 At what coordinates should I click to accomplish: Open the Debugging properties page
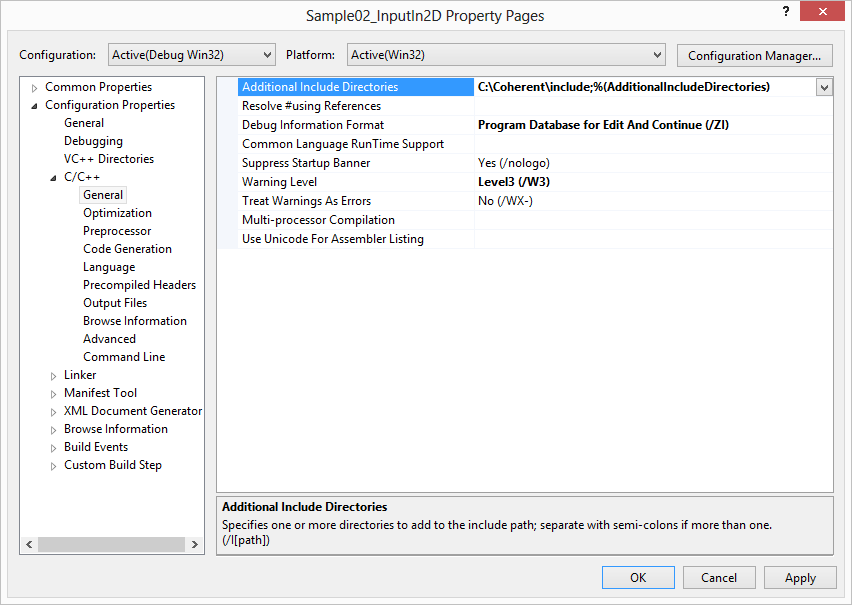[93, 141]
